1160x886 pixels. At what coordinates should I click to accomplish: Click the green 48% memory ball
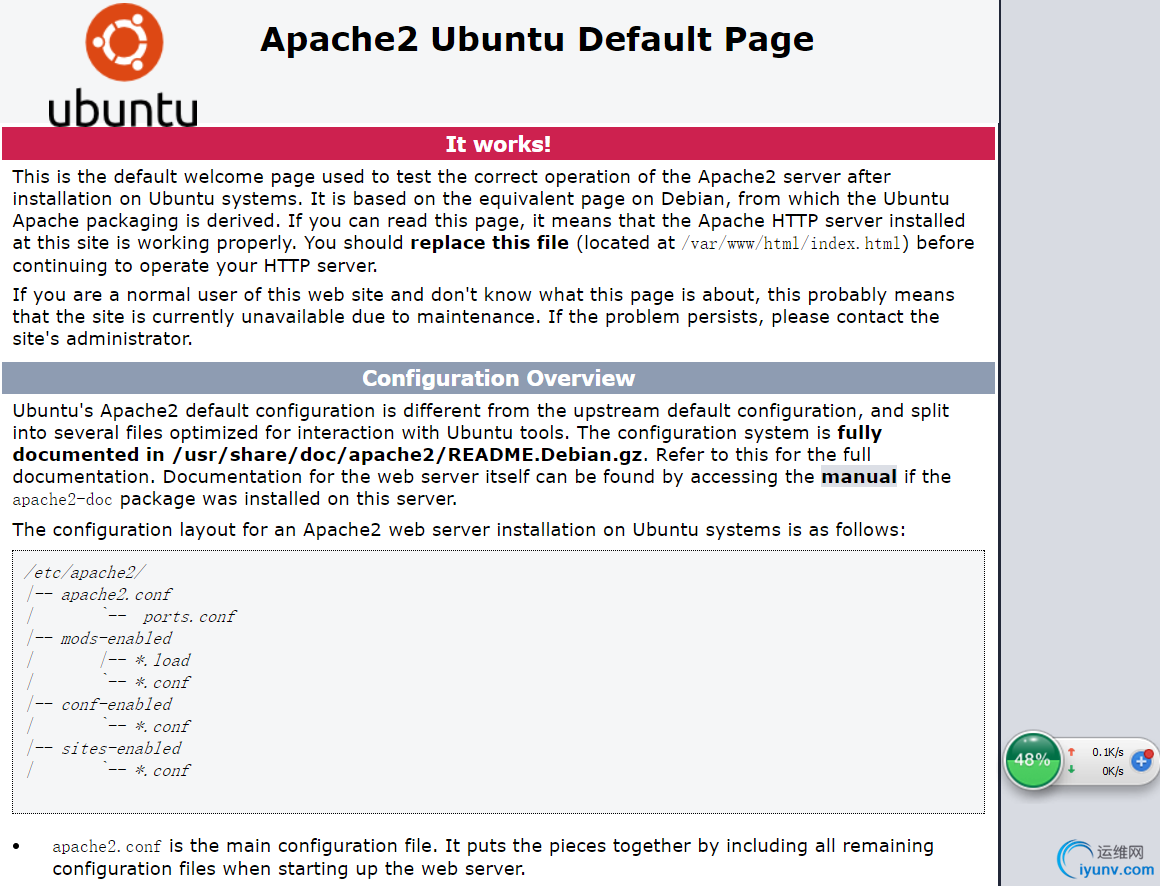(x=1032, y=760)
